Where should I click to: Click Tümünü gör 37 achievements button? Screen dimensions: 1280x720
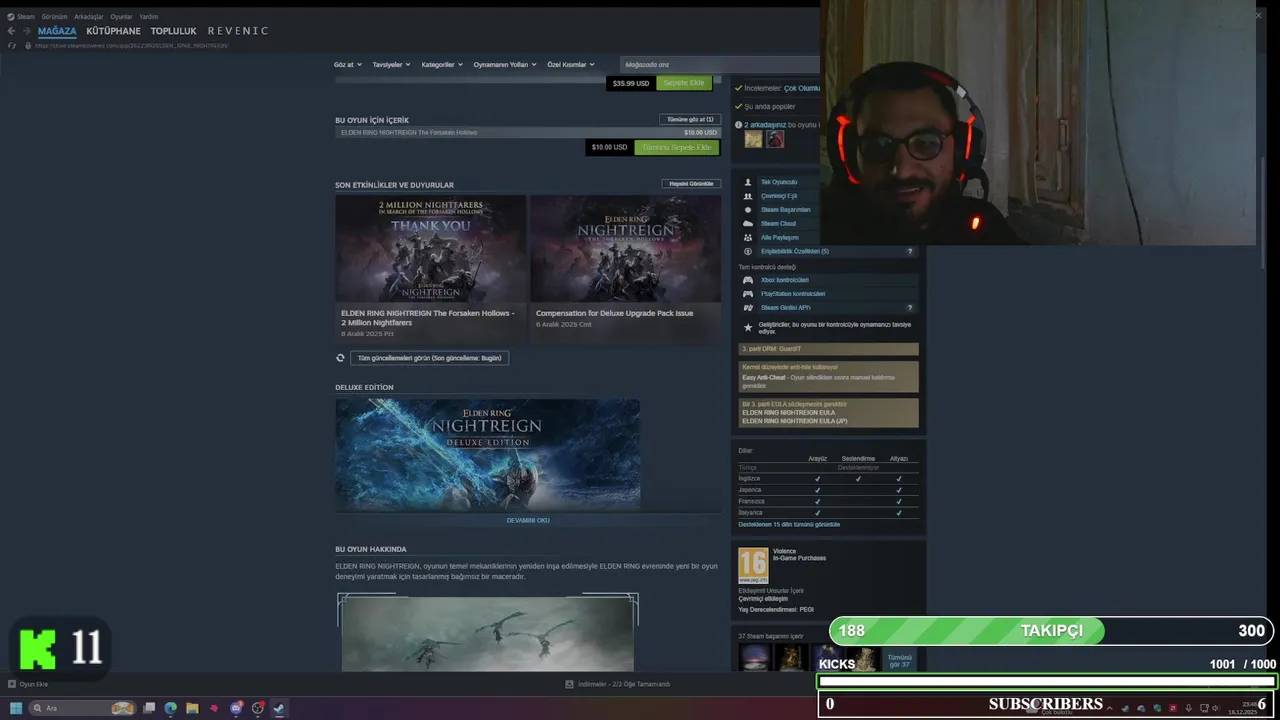(x=899, y=661)
